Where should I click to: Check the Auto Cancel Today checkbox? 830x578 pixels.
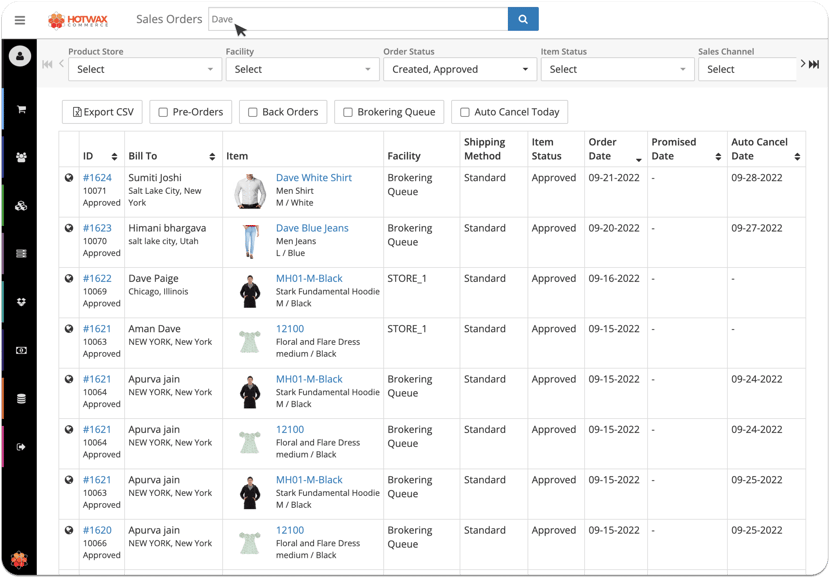tap(465, 112)
